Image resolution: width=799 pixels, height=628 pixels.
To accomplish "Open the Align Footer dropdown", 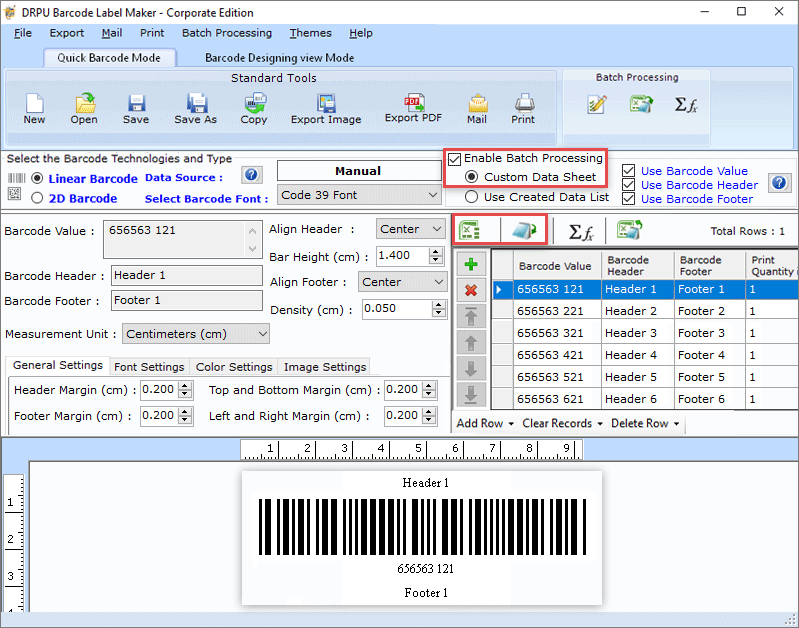I will coord(403,282).
